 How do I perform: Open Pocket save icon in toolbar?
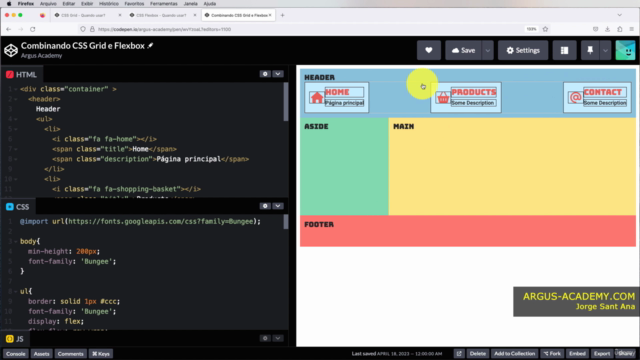[596, 29]
